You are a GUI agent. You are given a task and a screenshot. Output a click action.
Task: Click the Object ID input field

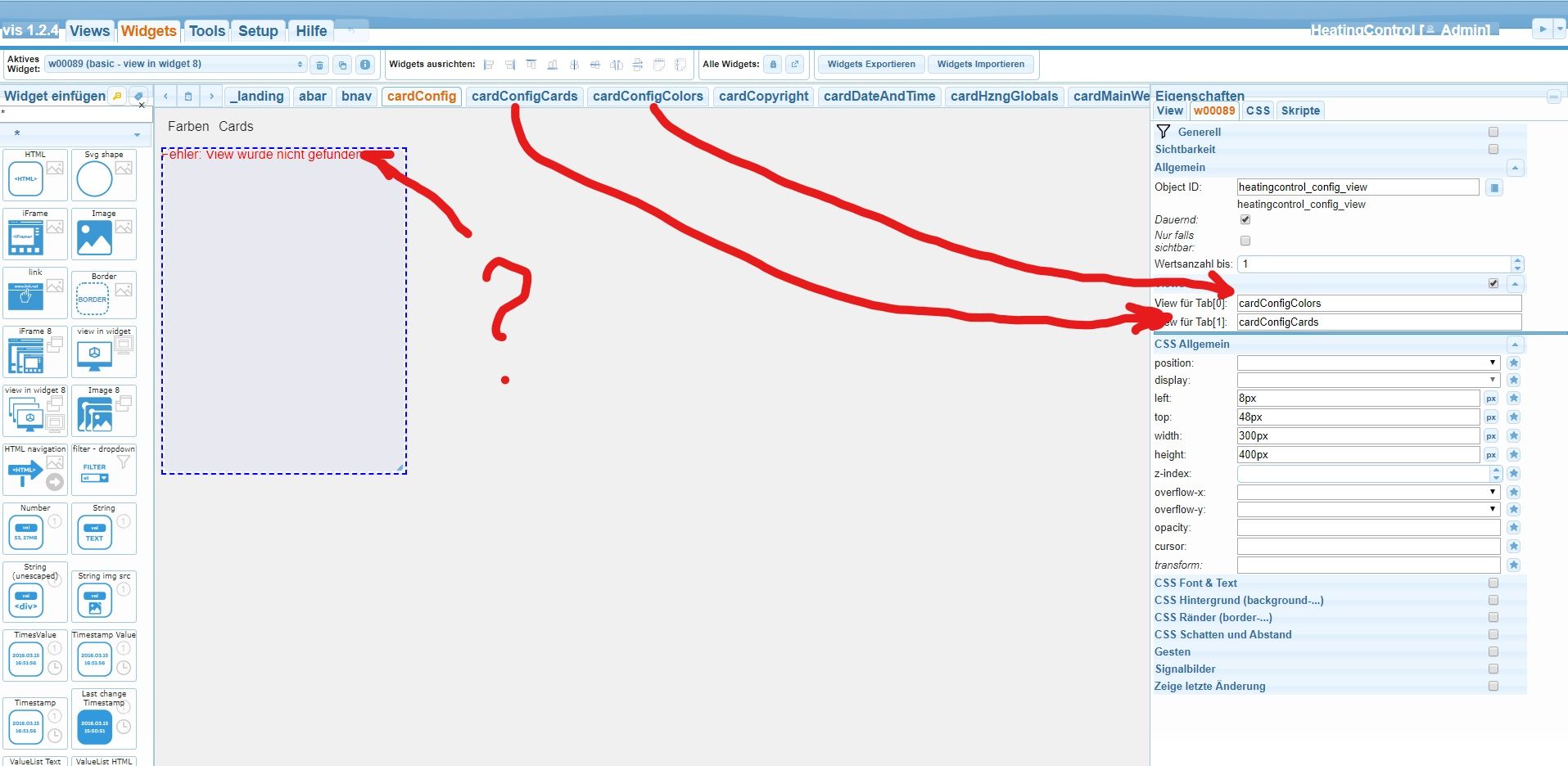click(x=1358, y=187)
